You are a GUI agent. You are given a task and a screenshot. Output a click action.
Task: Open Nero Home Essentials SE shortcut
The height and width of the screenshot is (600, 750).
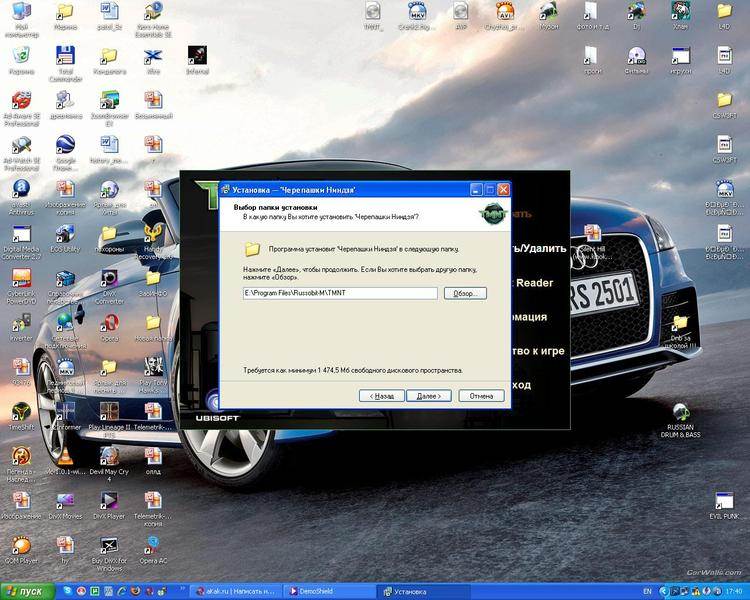154,19
